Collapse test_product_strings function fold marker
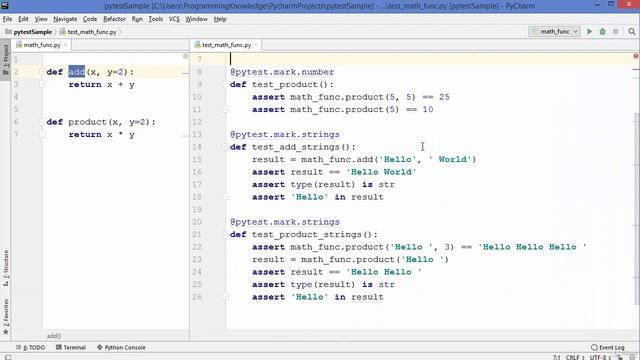This screenshot has height=360, width=640. pyautogui.click(x=225, y=234)
